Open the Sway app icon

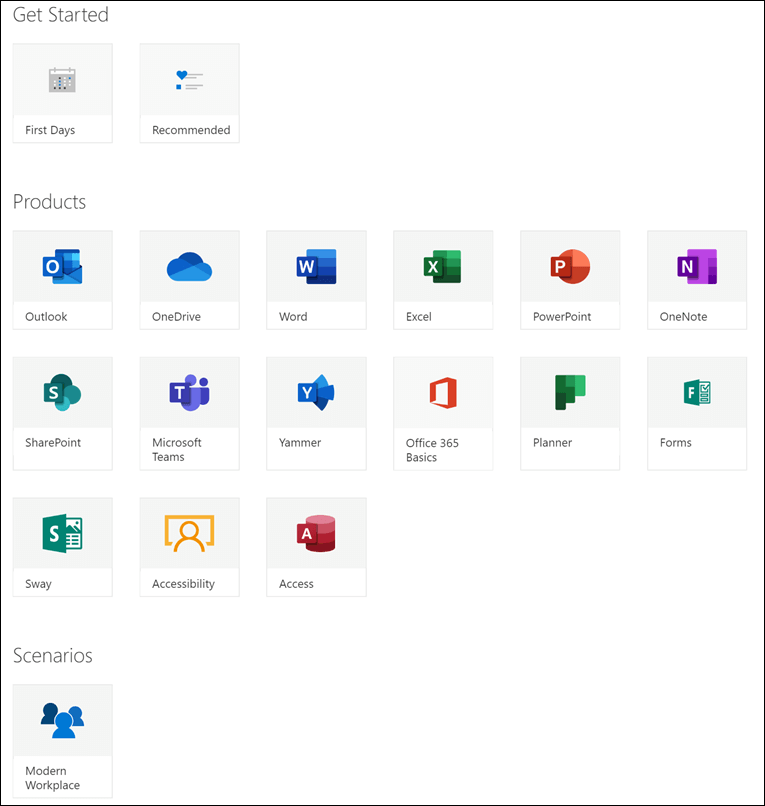(62, 534)
